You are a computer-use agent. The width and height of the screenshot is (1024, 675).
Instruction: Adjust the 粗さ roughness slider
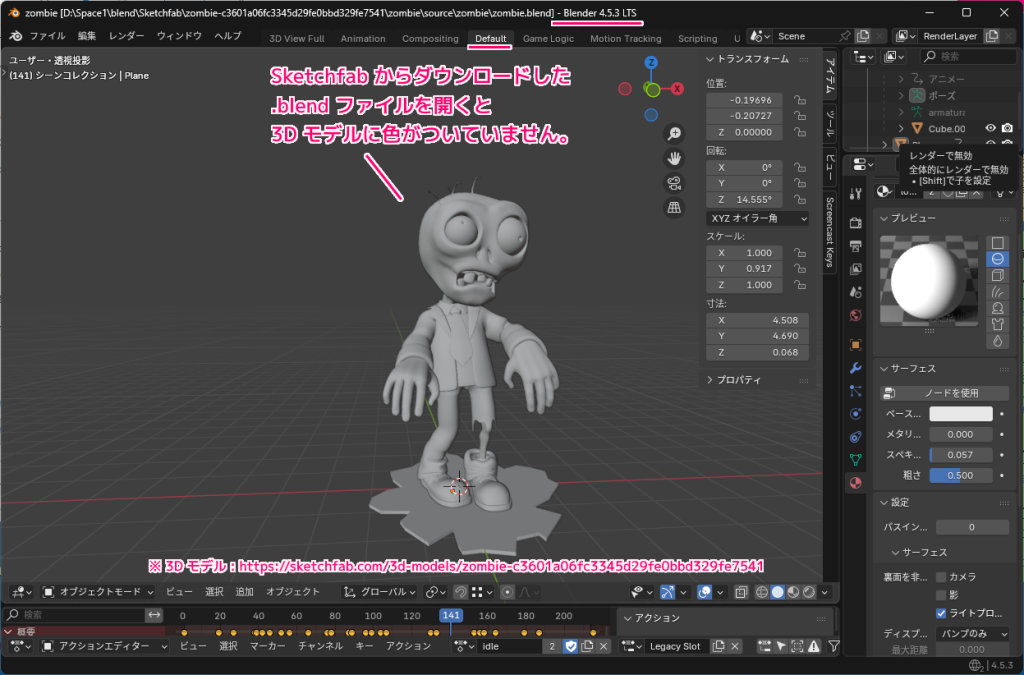pyautogui.click(x=960, y=475)
